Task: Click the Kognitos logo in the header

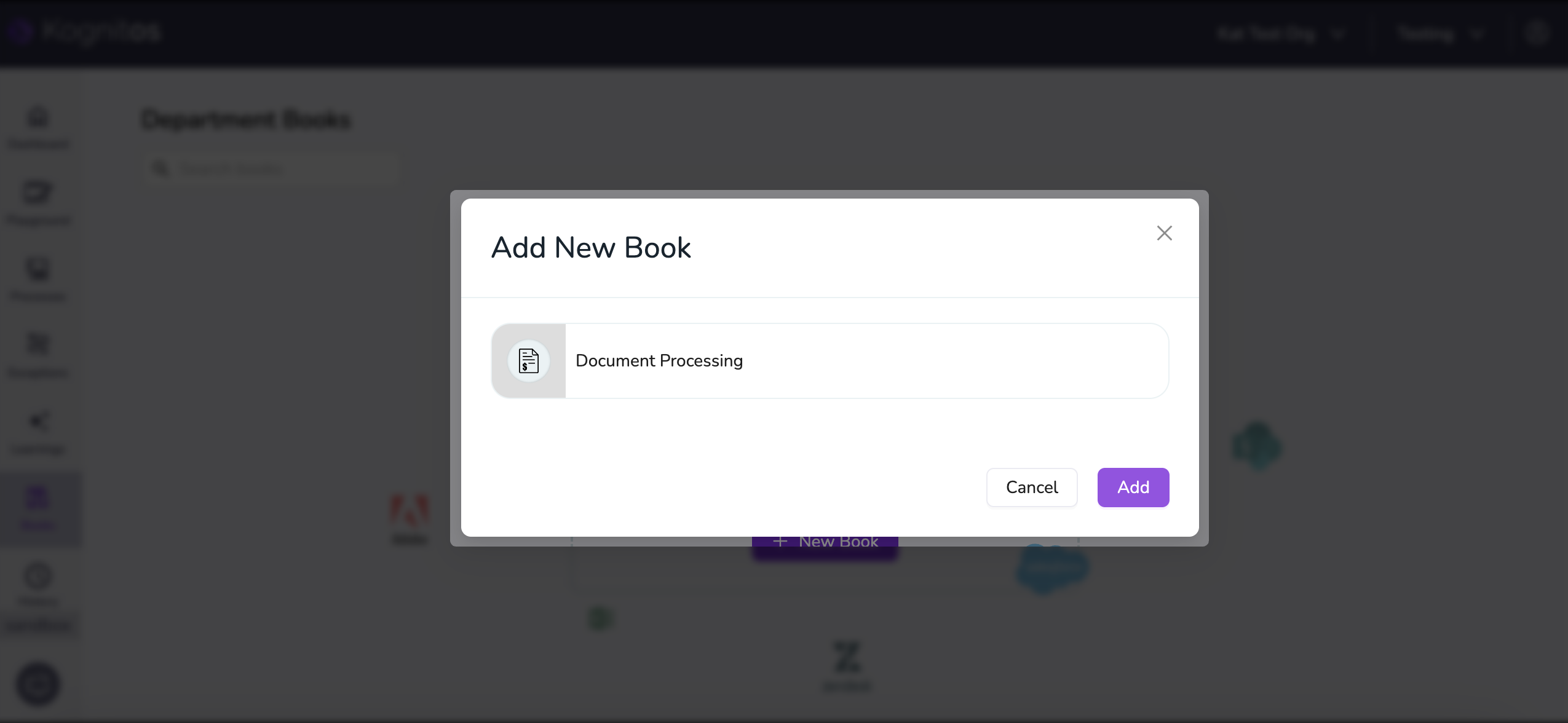Action: (84, 31)
